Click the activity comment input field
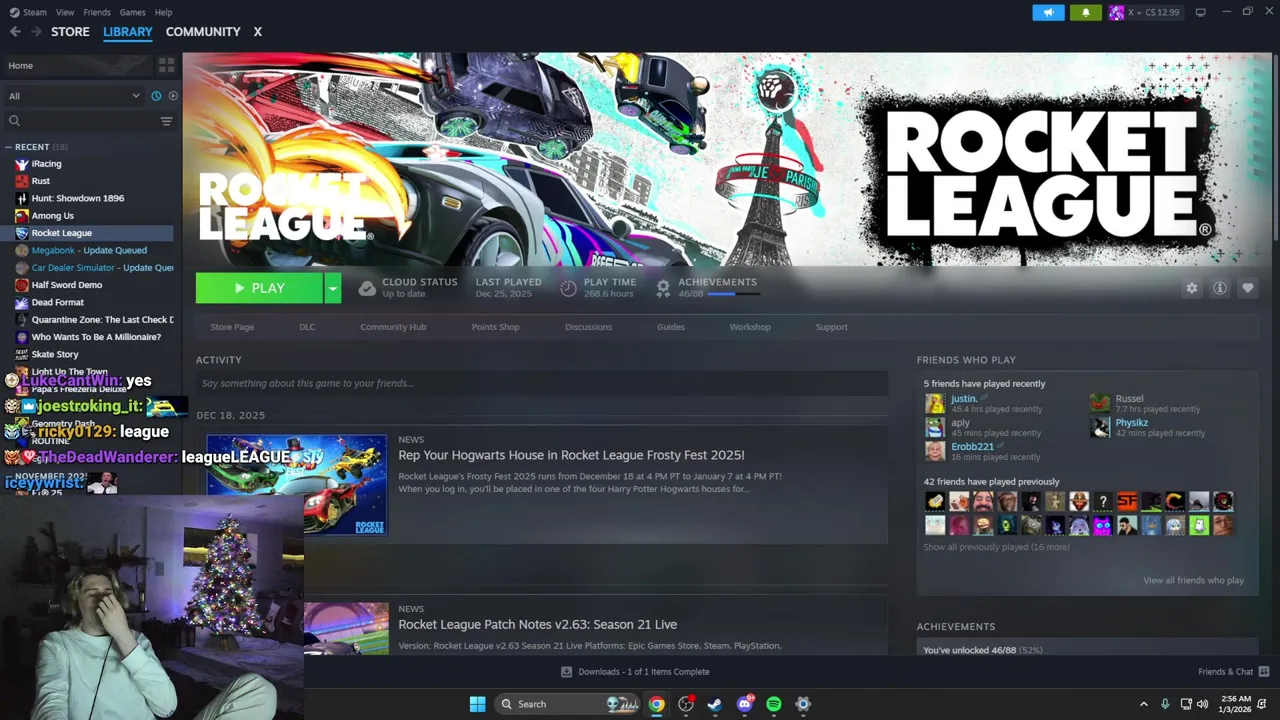1280x720 pixels. pyautogui.click(x=542, y=383)
